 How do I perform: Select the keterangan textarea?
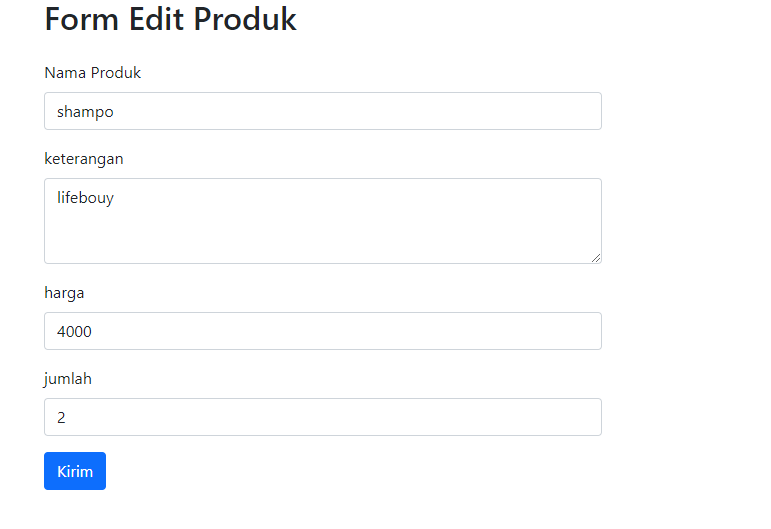(x=323, y=221)
